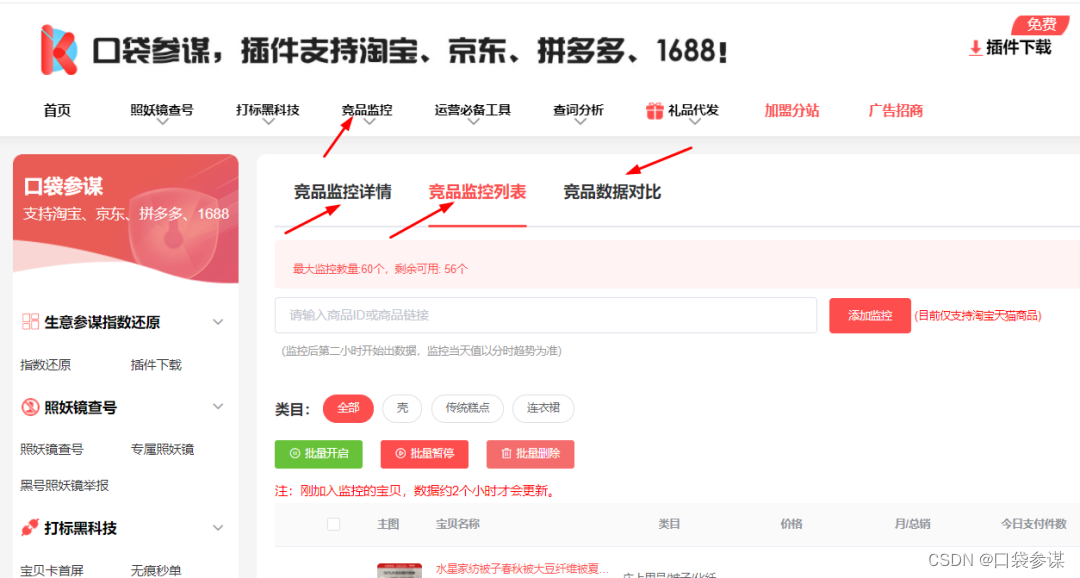
Task: Click the 主图 column header
Action: 388,524
